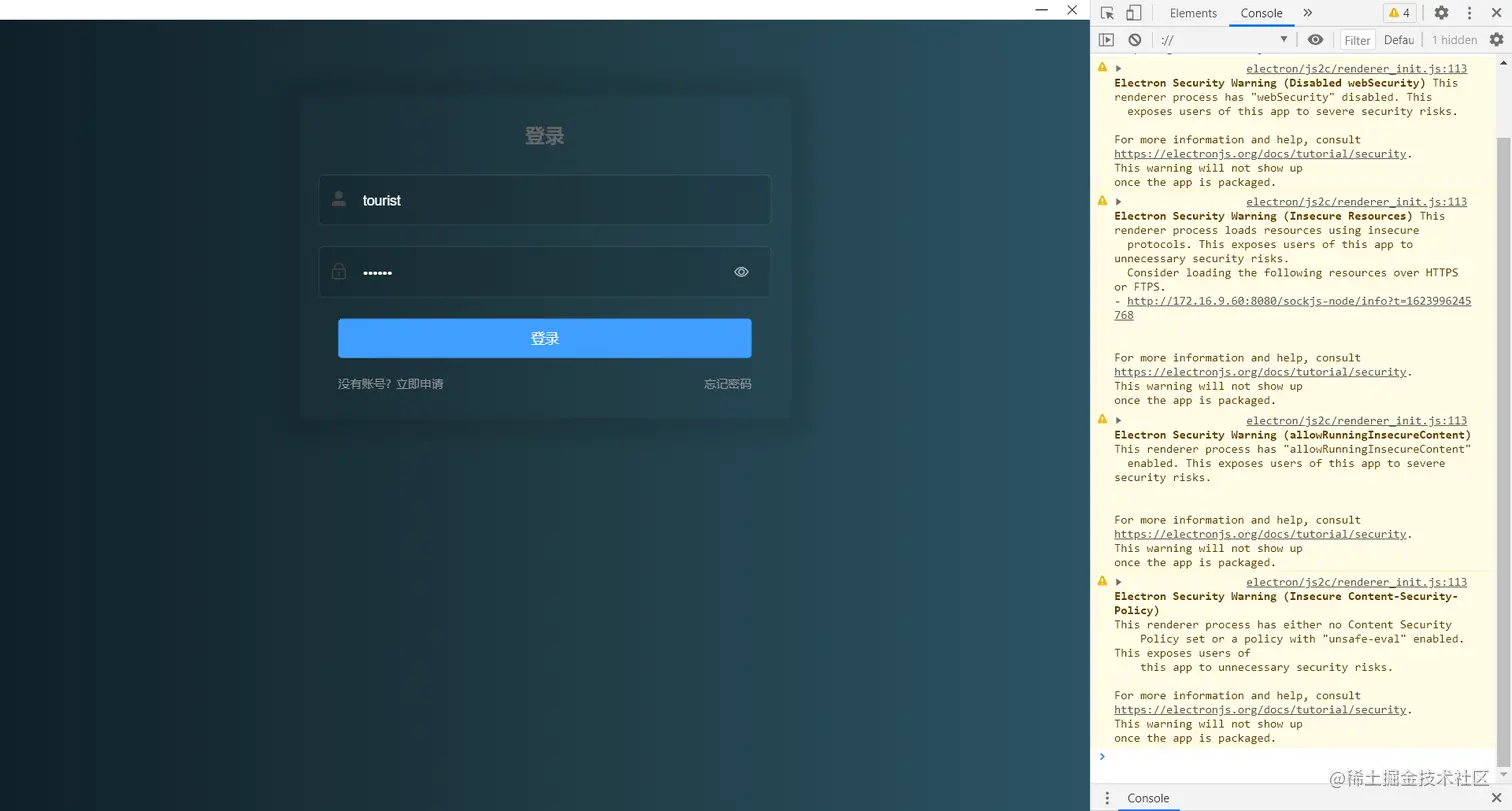1512x811 pixels.
Task: Open the electronjs security link under Content-Security-Policy warning
Action: tap(1261, 710)
